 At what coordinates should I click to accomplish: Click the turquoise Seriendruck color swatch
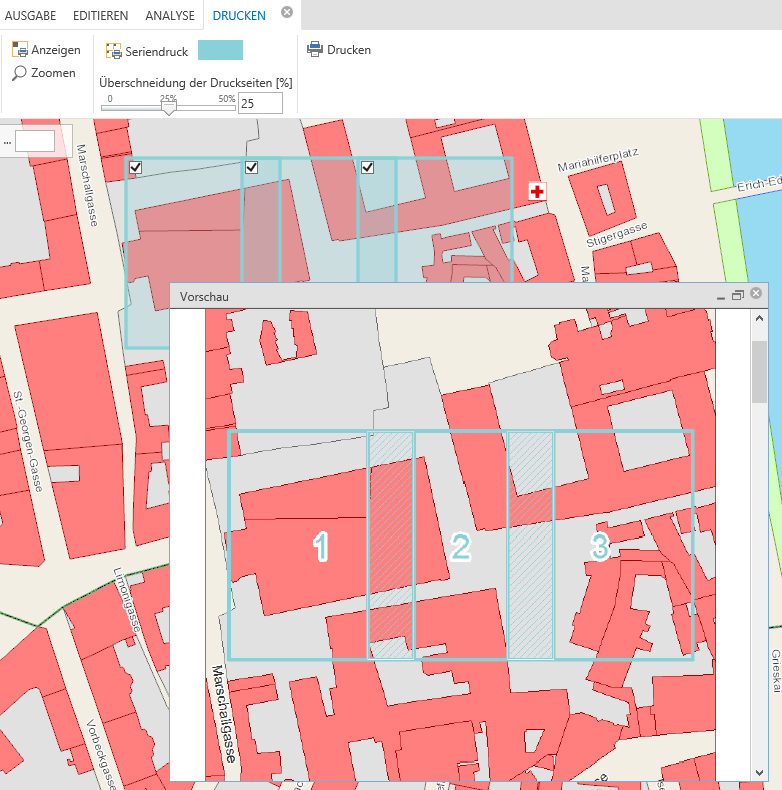point(220,51)
